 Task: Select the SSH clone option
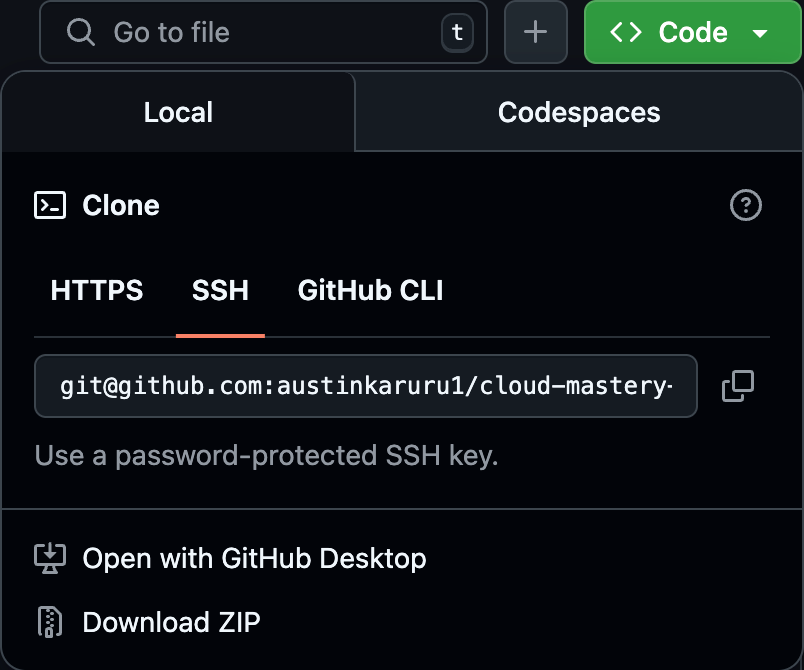(220, 290)
